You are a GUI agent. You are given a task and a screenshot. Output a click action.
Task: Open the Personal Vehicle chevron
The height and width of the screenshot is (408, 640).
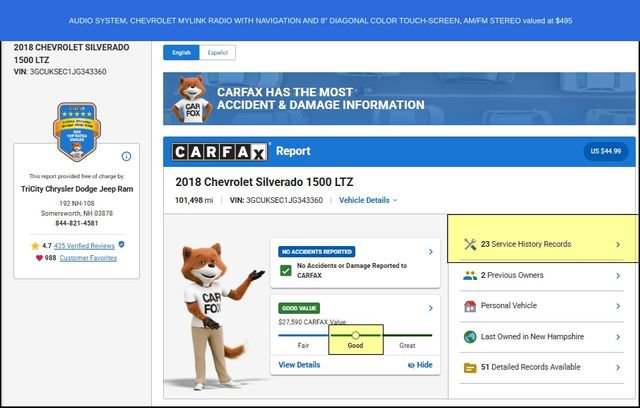pyautogui.click(x=618, y=306)
